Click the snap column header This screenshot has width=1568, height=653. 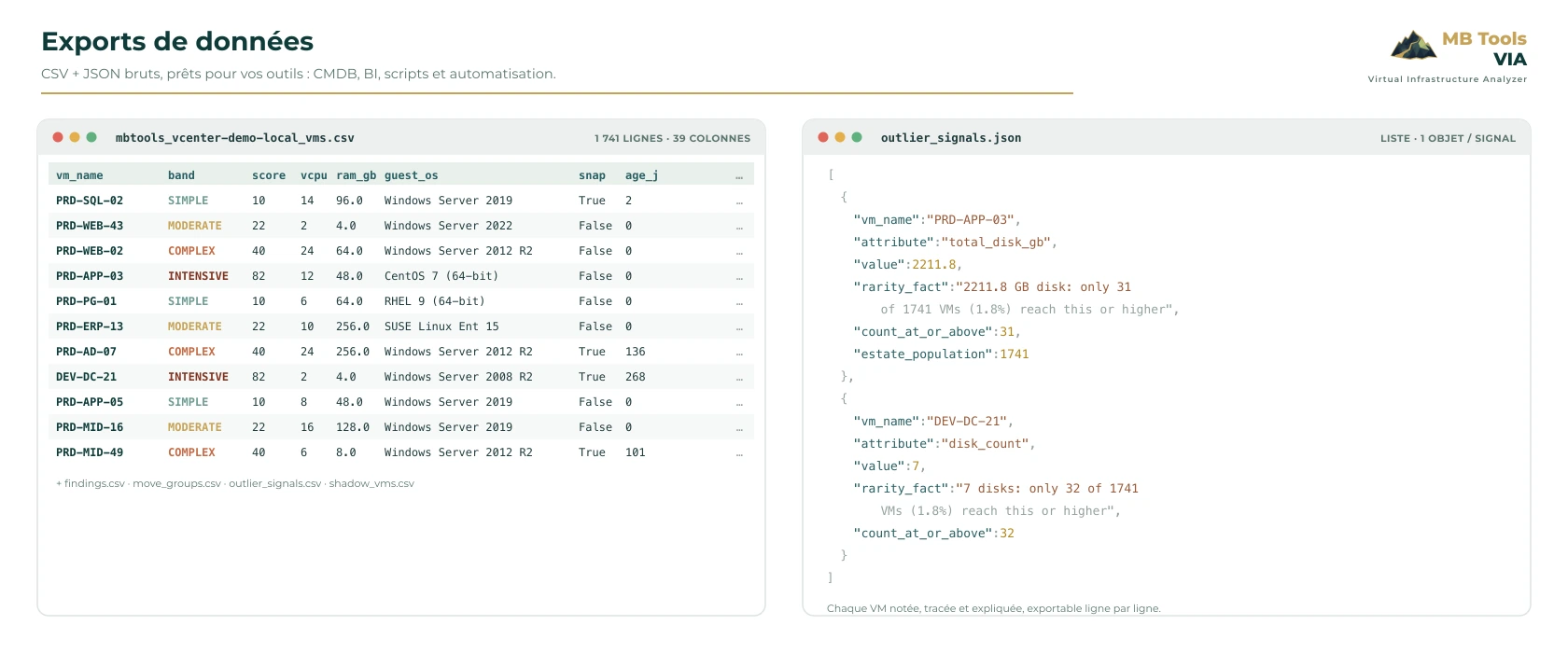(592, 175)
